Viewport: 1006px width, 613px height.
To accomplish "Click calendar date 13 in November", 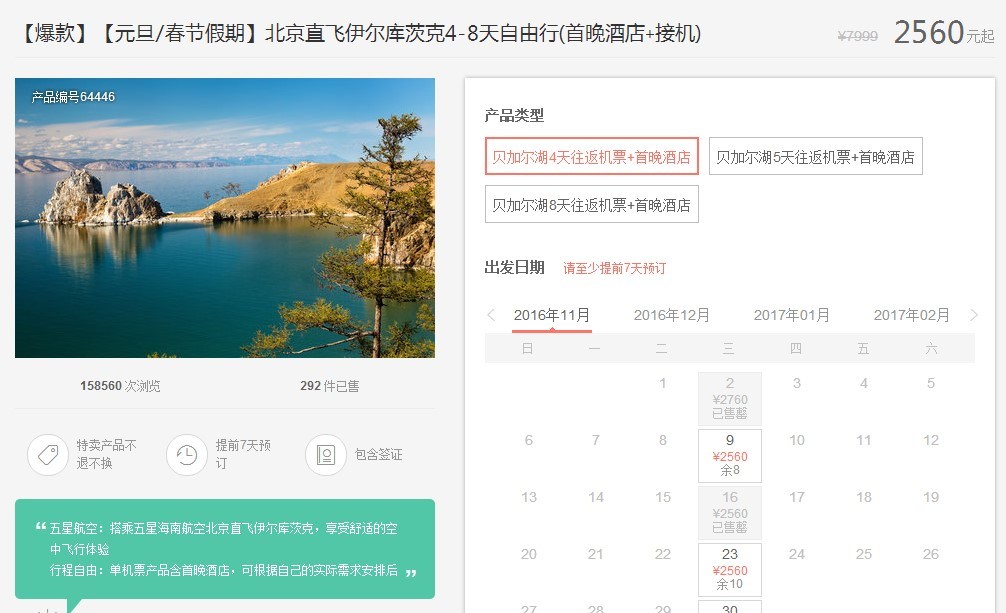I will coord(529,497).
